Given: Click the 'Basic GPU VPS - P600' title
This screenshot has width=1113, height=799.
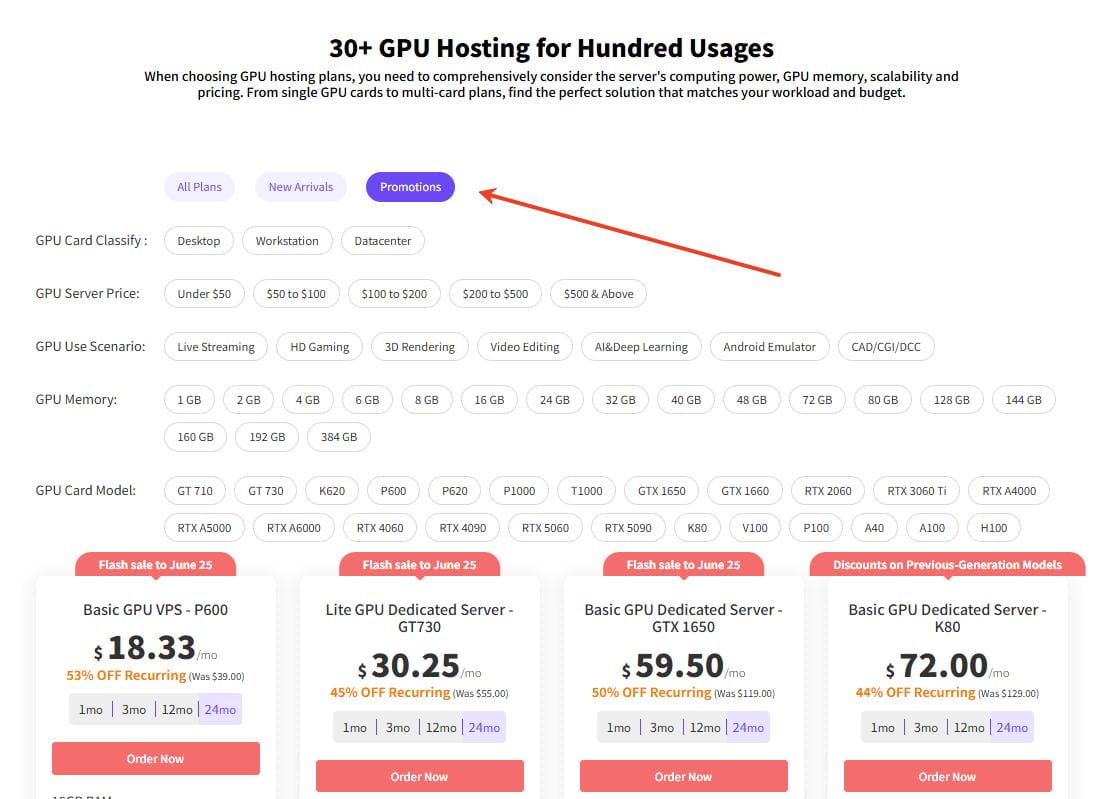Looking at the screenshot, I should pyautogui.click(x=155, y=610).
